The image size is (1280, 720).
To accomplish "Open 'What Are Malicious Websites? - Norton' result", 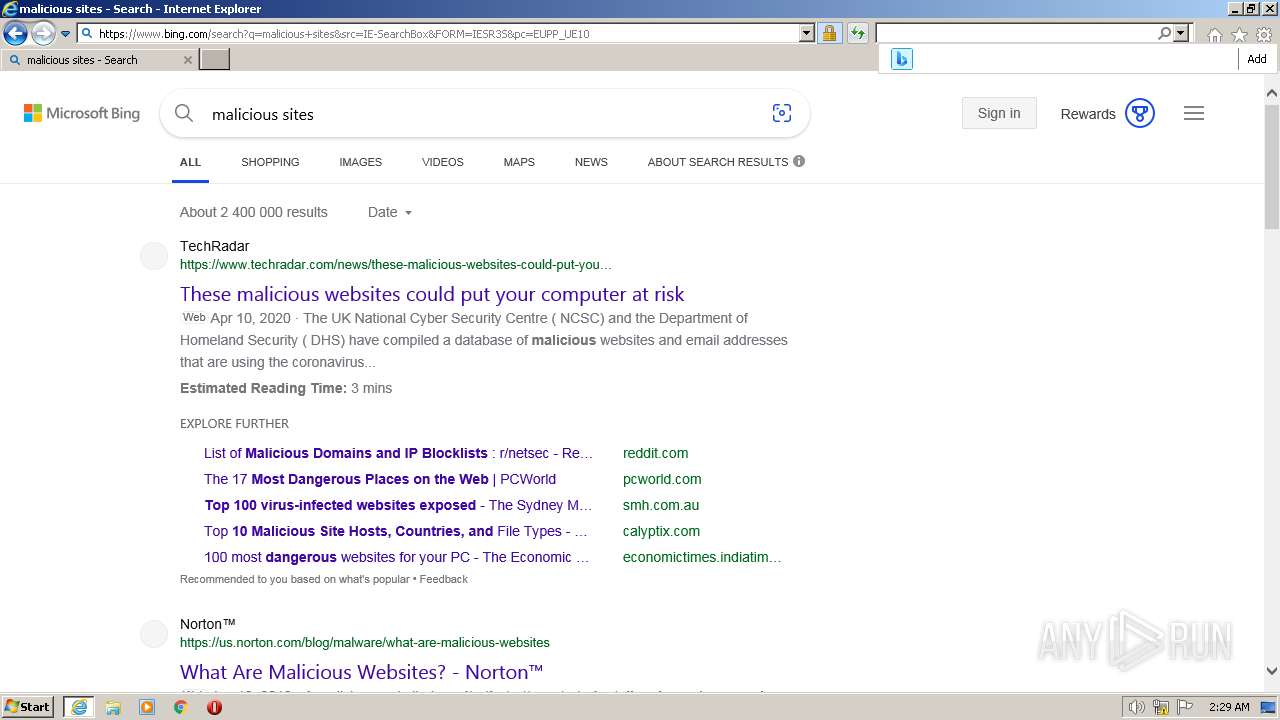I will [x=362, y=672].
